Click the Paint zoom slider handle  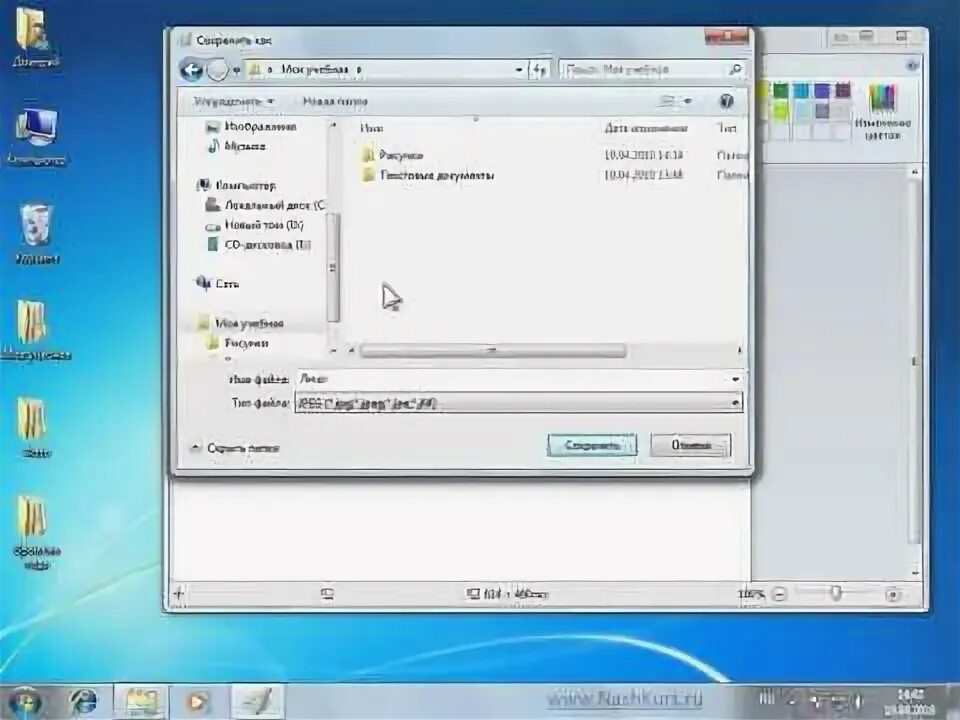[x=836, y=593]
